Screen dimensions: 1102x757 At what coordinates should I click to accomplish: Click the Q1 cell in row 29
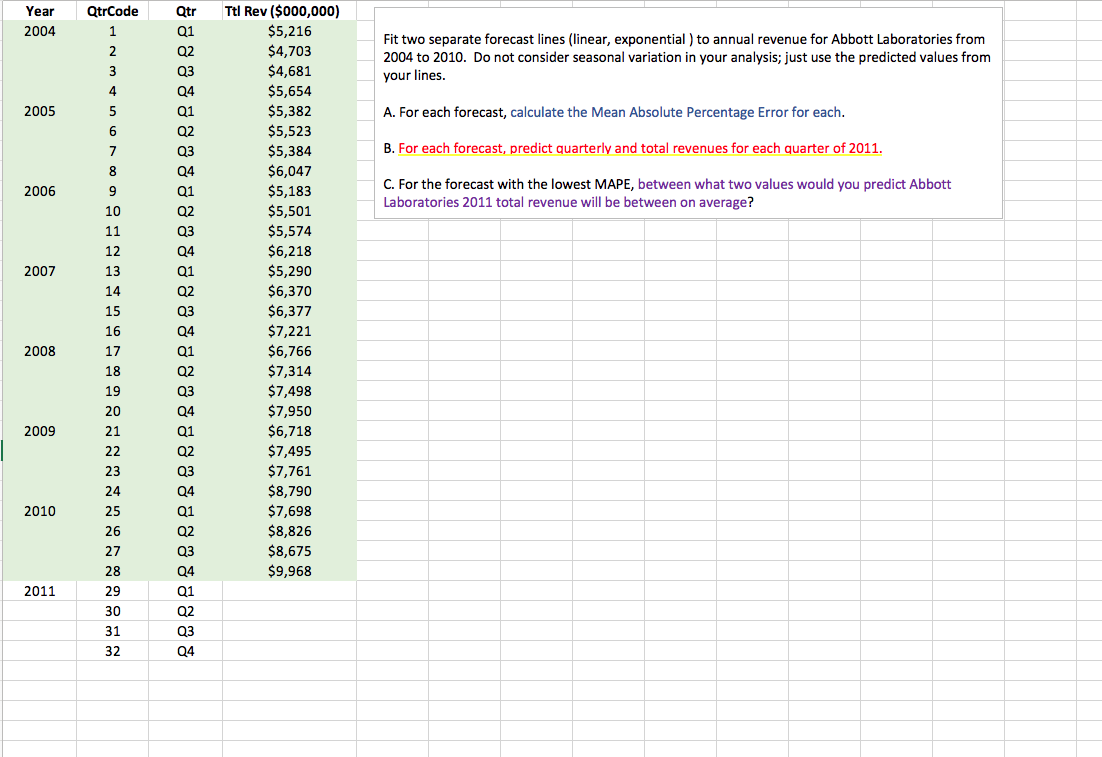pyautogui.click(x=186, y=591)
